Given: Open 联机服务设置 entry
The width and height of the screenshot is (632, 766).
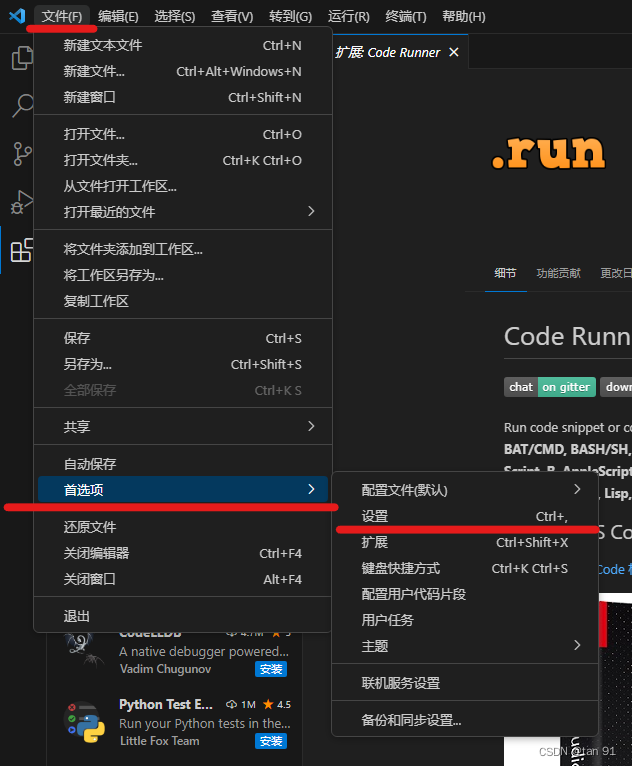Looking at the screenshot, I should [x=465, y=683].
